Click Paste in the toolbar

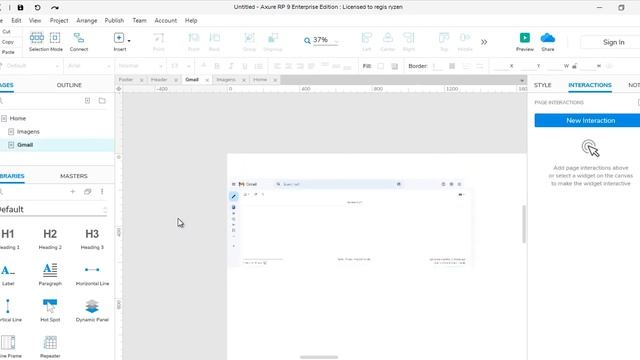point(8,52)
